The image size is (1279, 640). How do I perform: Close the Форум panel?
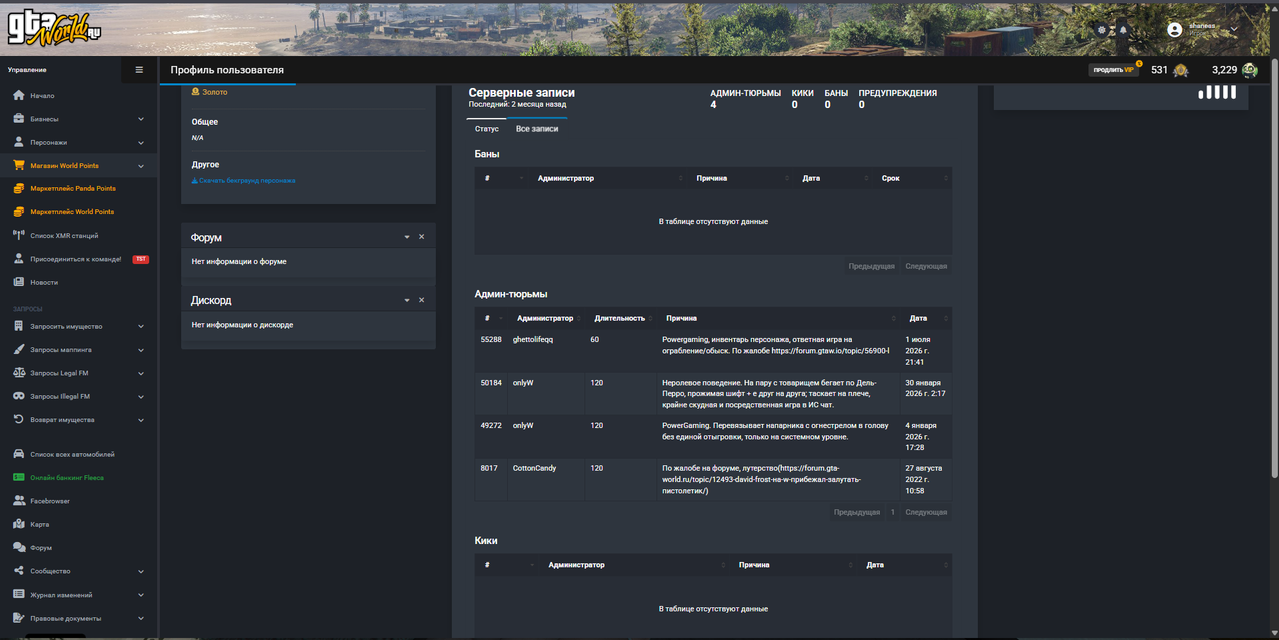422,237
